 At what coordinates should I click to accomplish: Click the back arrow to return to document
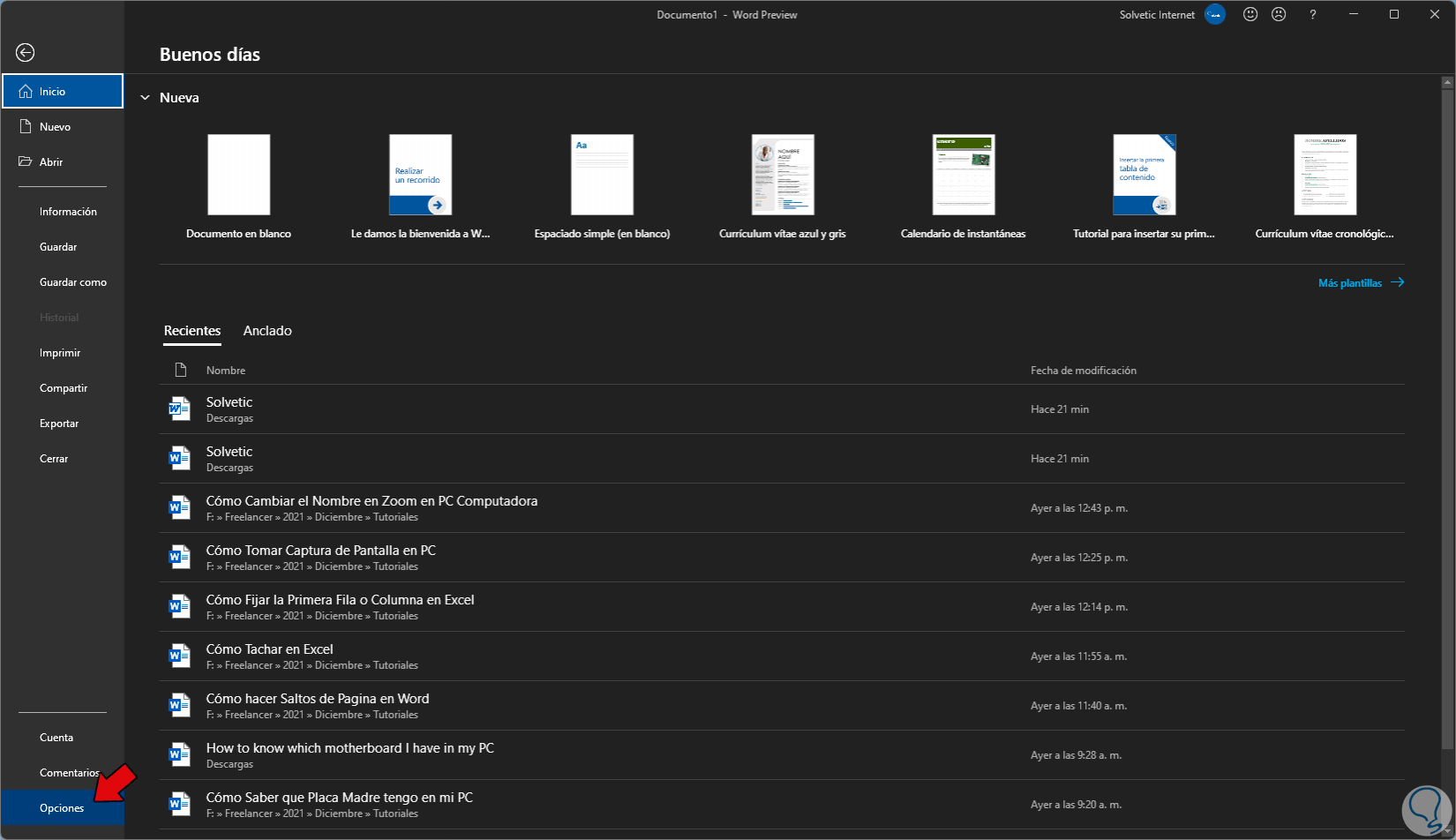tap(26, 53)
